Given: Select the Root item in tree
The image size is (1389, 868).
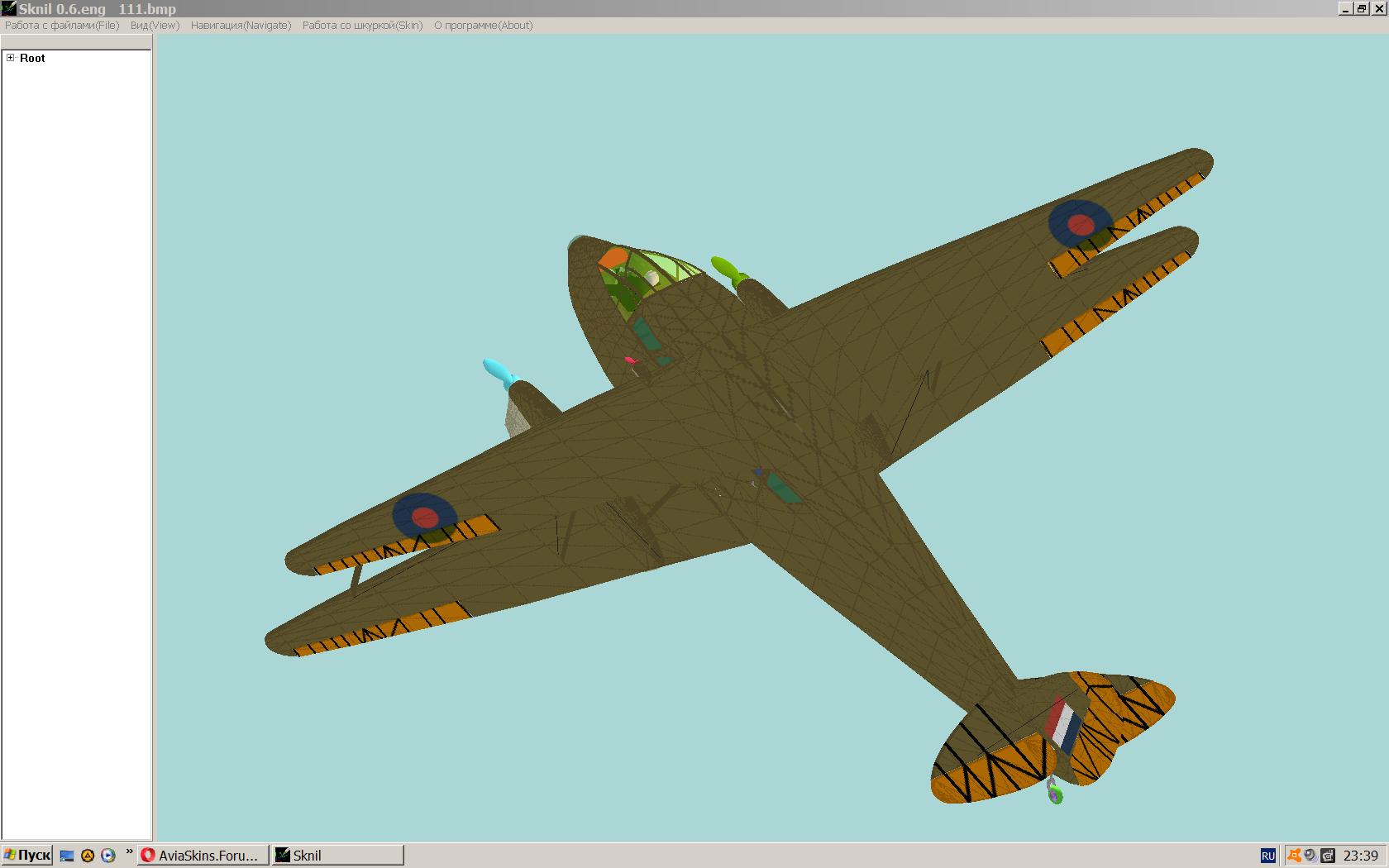Looking at the screenshot, I should (32, 58).
